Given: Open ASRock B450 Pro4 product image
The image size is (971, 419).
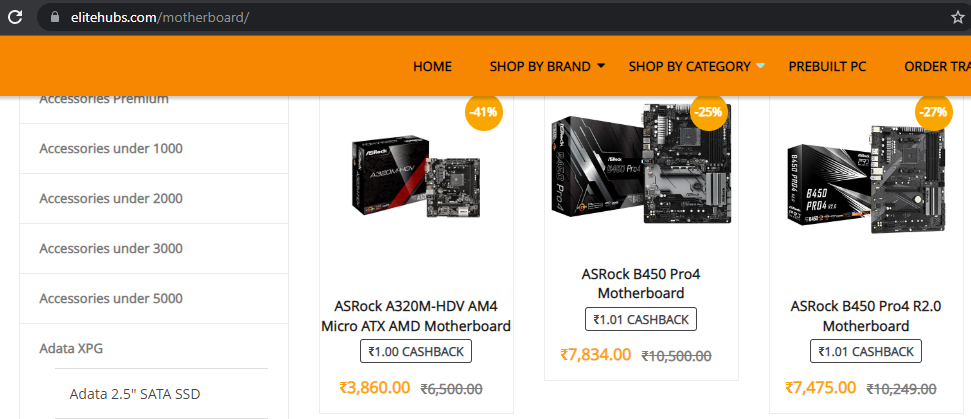Looking at the screenshot, I should click(641, 163).
